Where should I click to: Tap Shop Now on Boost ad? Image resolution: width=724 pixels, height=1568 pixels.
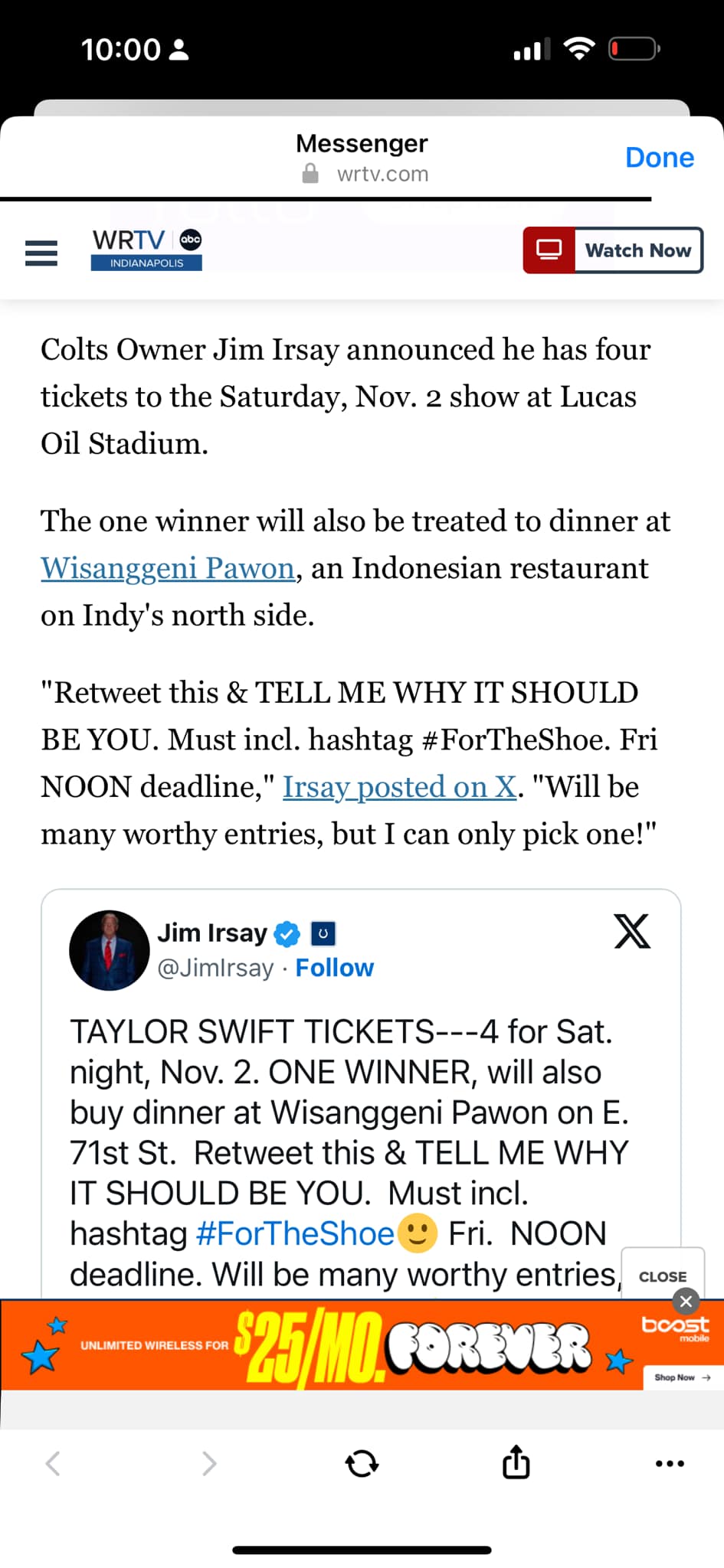point(683,1377)
